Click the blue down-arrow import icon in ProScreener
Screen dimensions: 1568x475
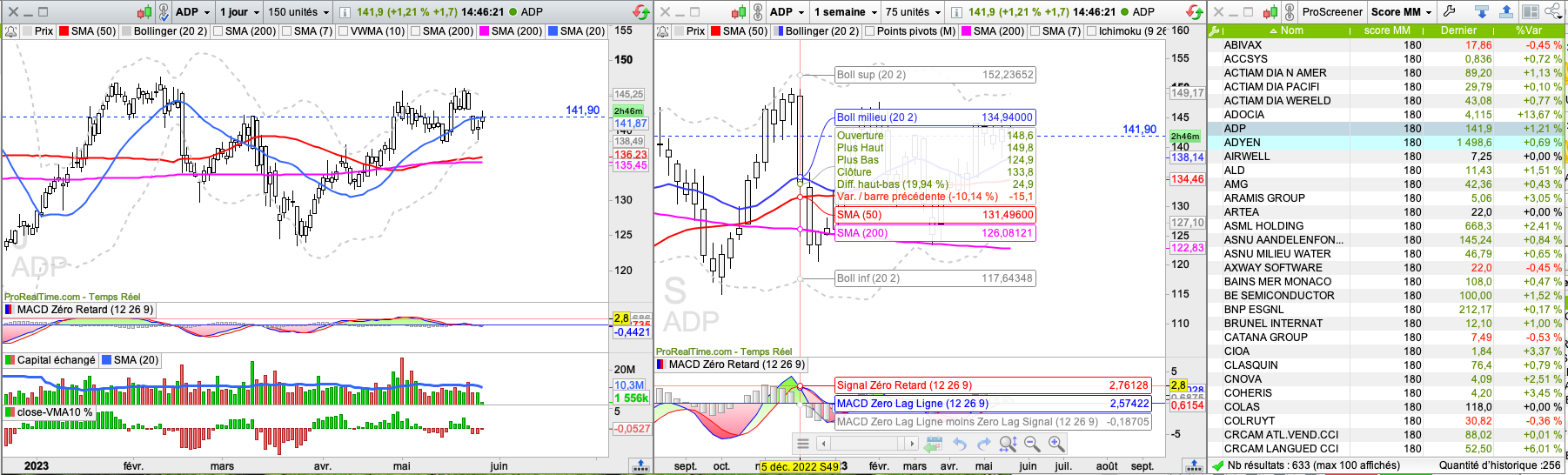pyautogui.click(x=1482, y=11)
